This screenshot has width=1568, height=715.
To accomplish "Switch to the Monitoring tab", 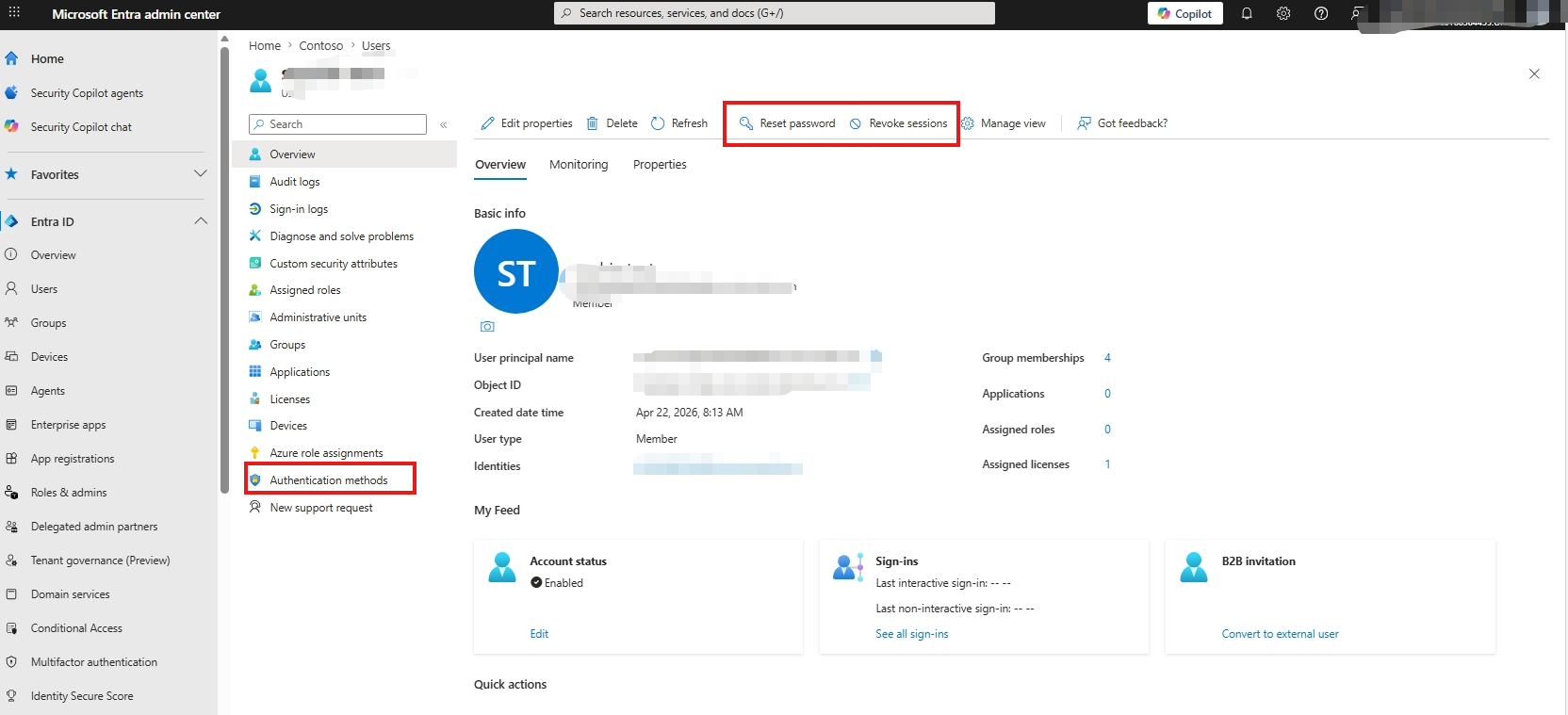I will click(x=579, y=165).
